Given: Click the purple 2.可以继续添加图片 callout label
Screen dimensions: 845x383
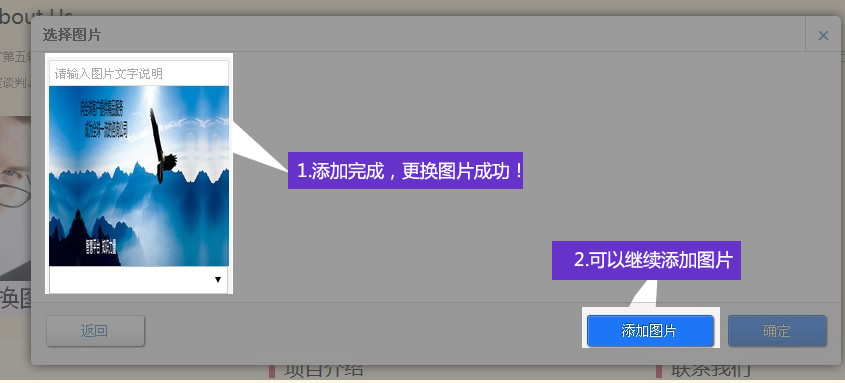Looking at the screenshot, I should (646, 260).
